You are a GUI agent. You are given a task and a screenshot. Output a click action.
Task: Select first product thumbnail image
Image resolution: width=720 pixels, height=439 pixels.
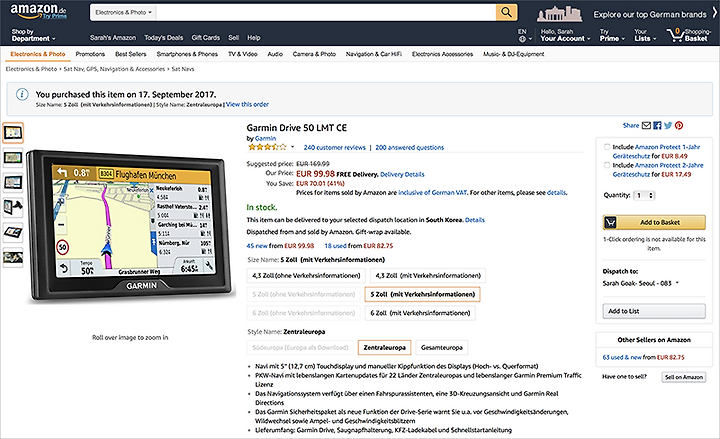point(13,133)
